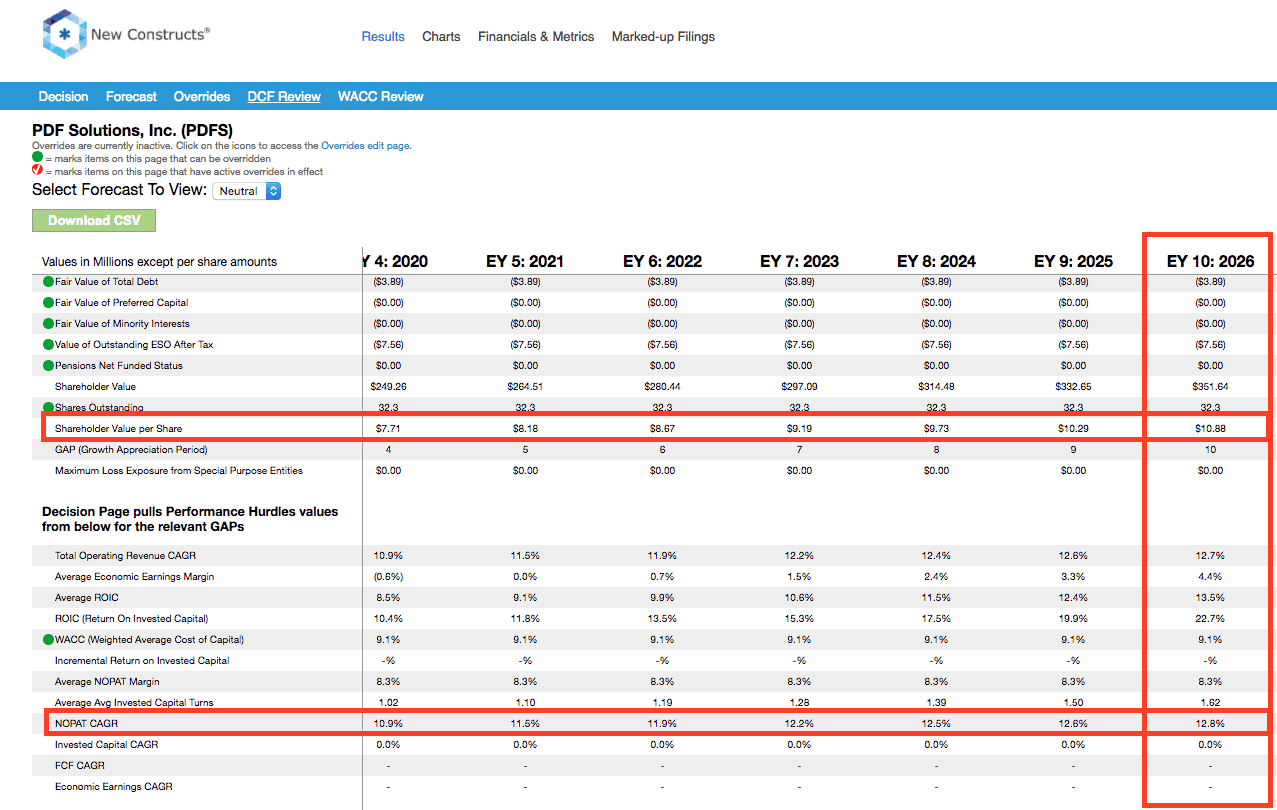
Task: Go to the WACC Review sub-tab
Action: [x=381, y=97]
